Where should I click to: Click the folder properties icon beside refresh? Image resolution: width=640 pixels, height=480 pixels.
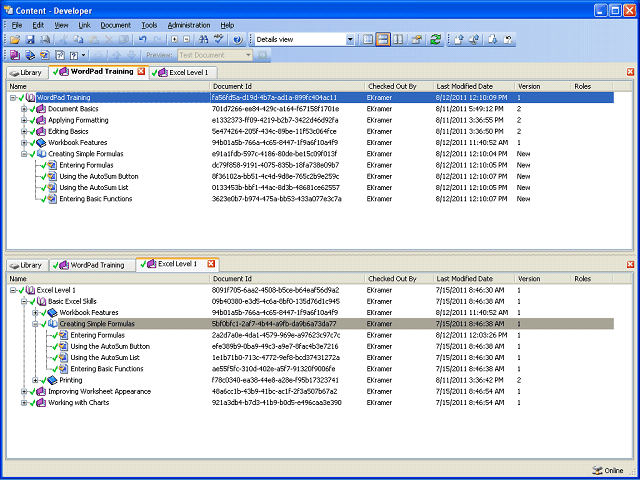[417, 40]
